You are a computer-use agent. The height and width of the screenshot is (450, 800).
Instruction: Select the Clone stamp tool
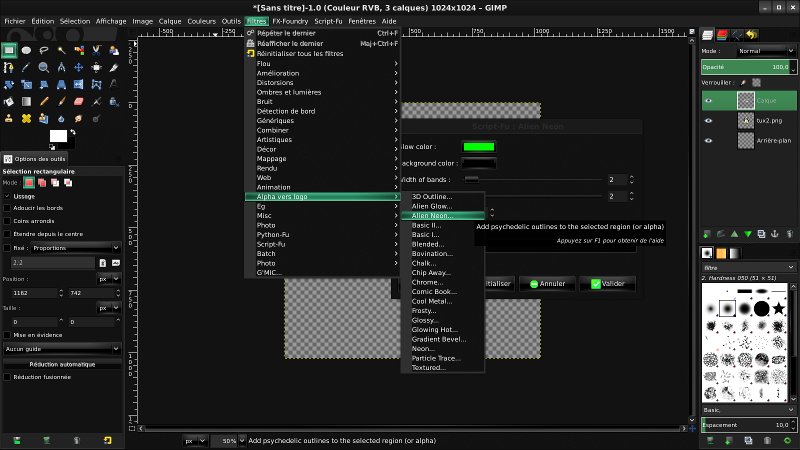pyautogui.click(x=9, y=118)
